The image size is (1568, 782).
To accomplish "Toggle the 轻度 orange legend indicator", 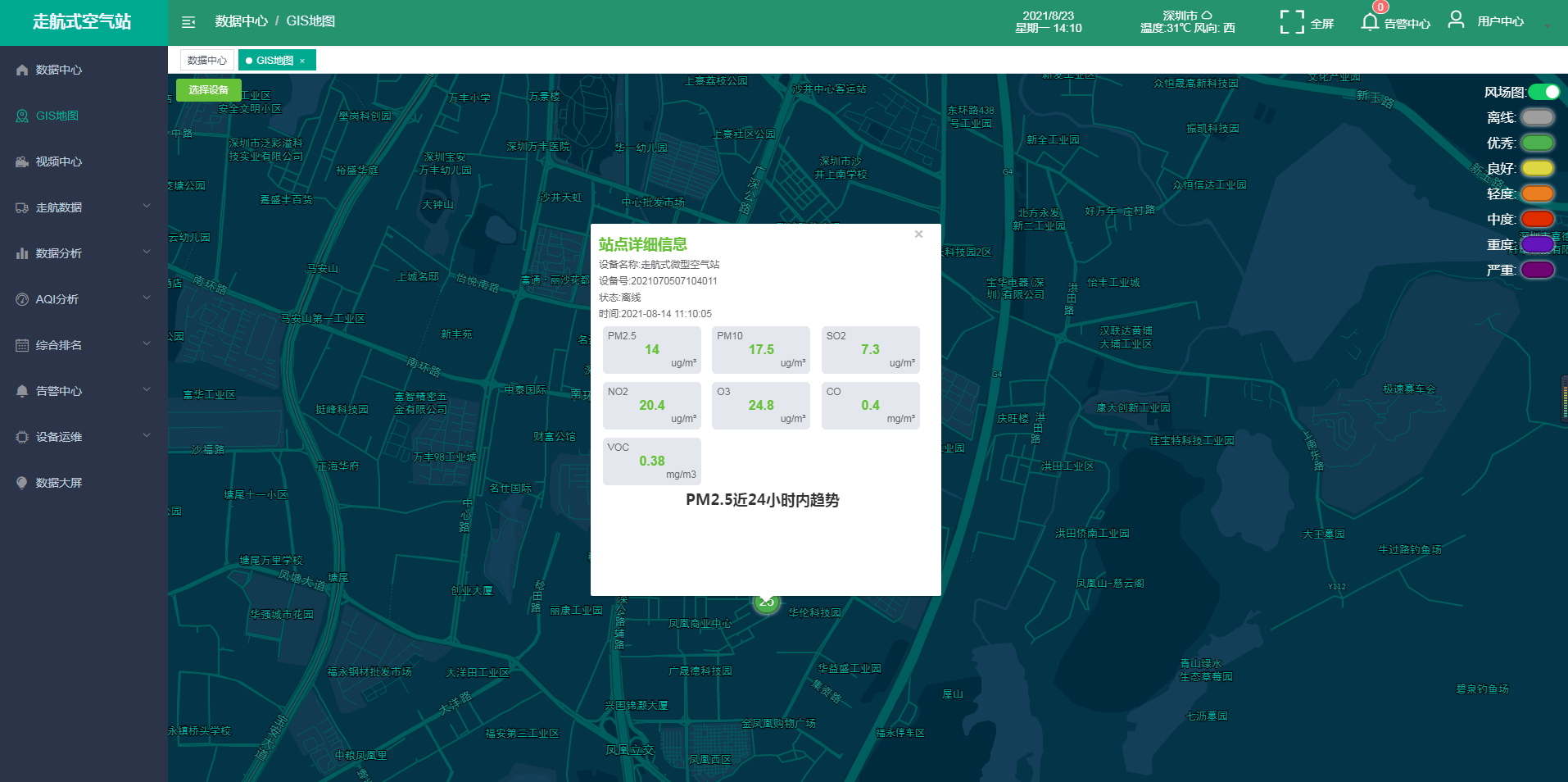I will click(x=1538, y=193).
